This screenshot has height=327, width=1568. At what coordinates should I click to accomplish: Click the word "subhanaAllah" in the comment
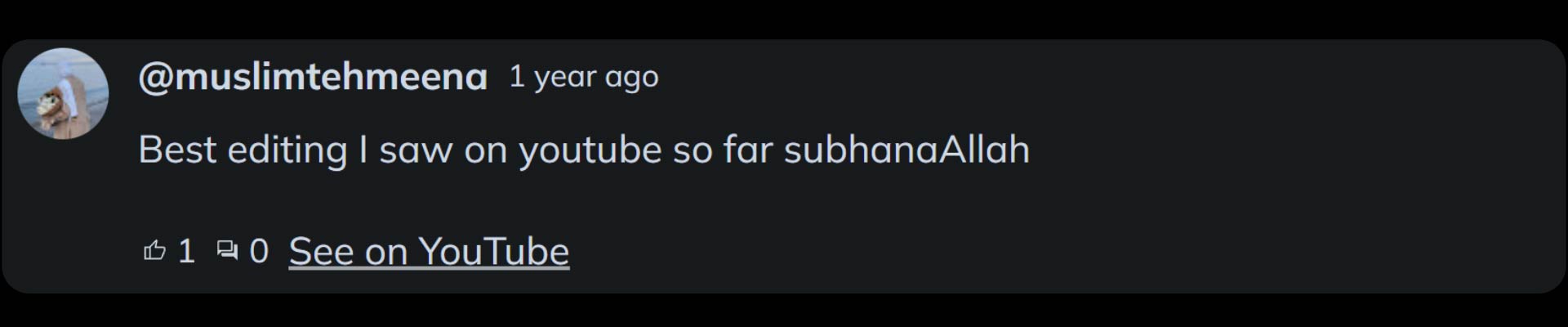906,150
